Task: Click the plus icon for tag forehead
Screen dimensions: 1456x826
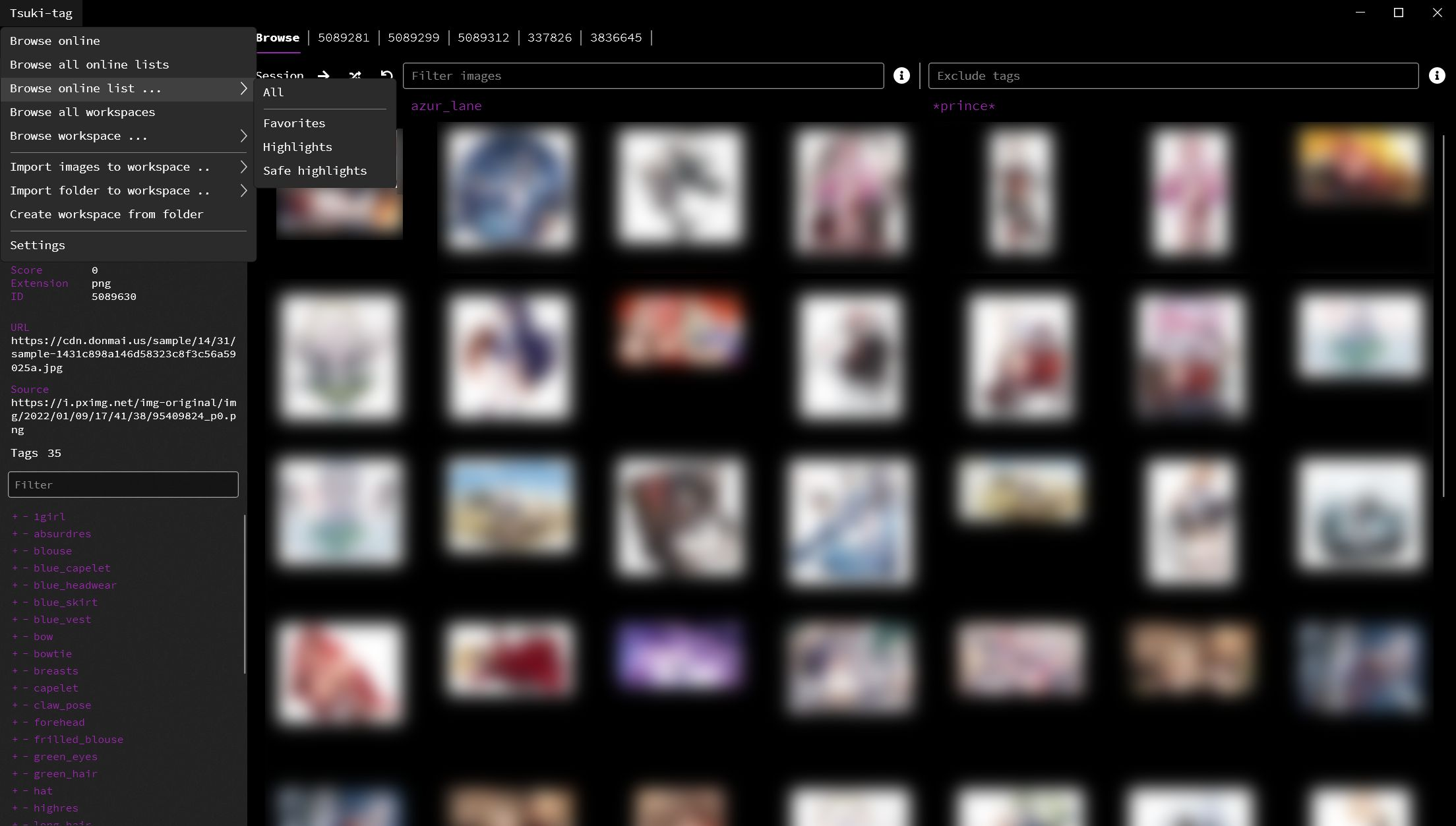Action: click(x=15, y=723)
